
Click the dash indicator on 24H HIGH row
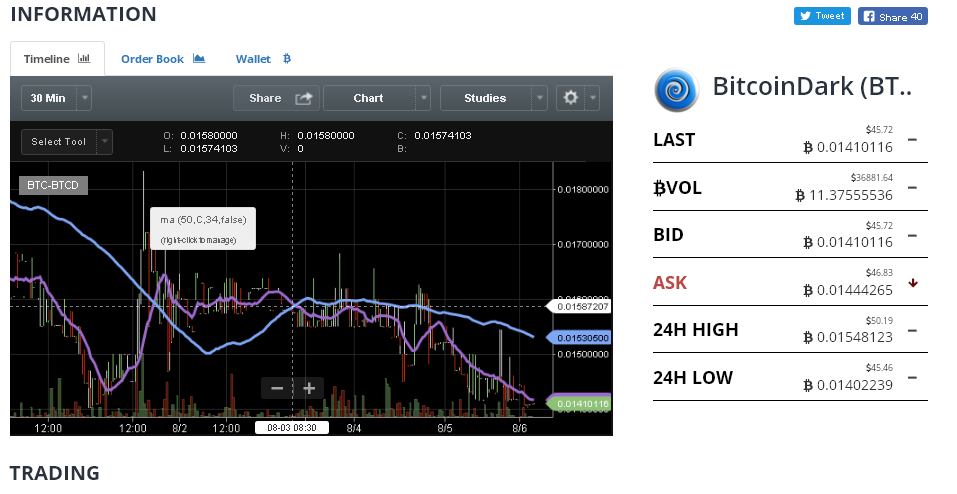click(x=912, y=330)
